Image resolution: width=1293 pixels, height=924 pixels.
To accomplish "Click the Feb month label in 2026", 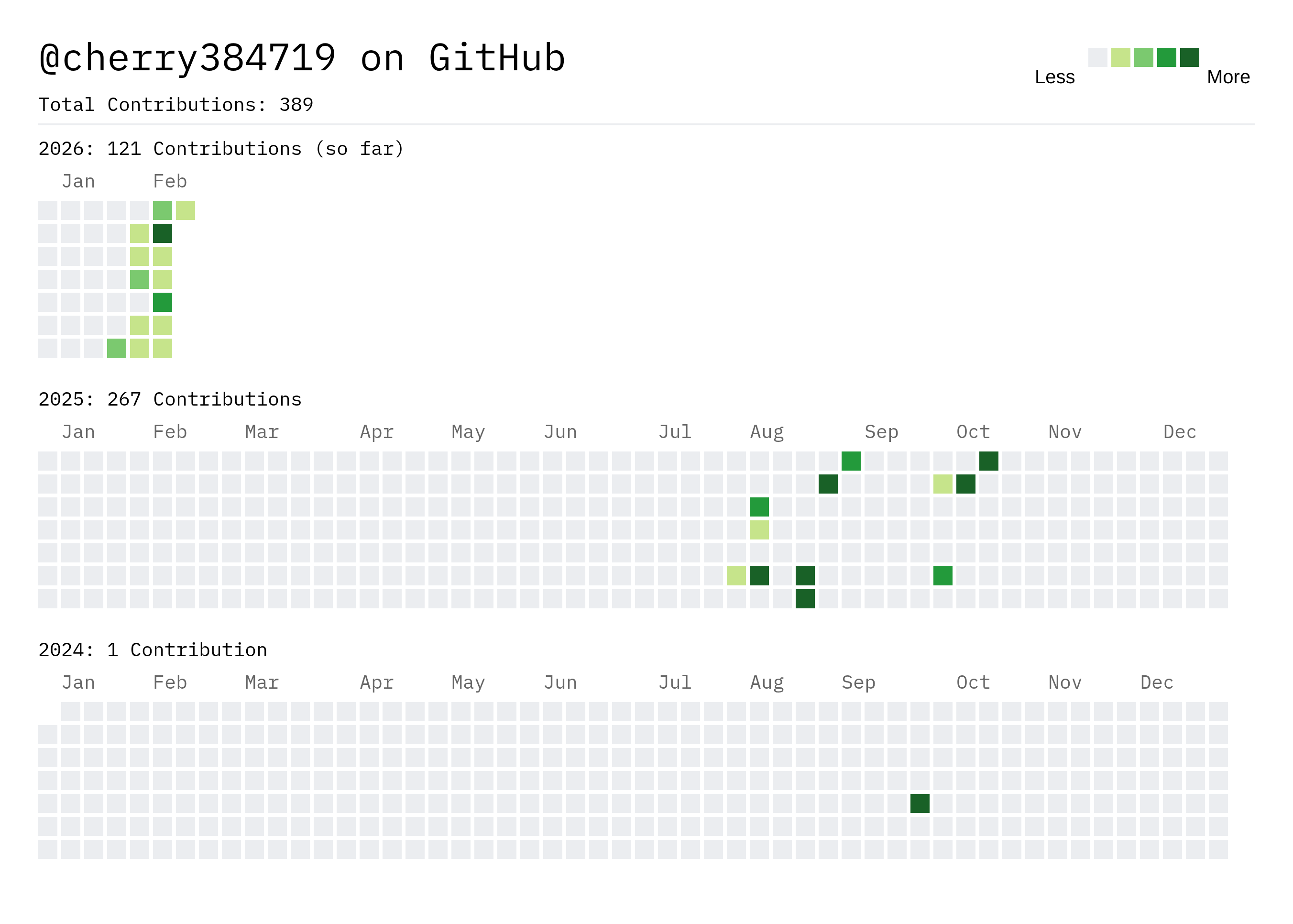I will tap(170, 182).
